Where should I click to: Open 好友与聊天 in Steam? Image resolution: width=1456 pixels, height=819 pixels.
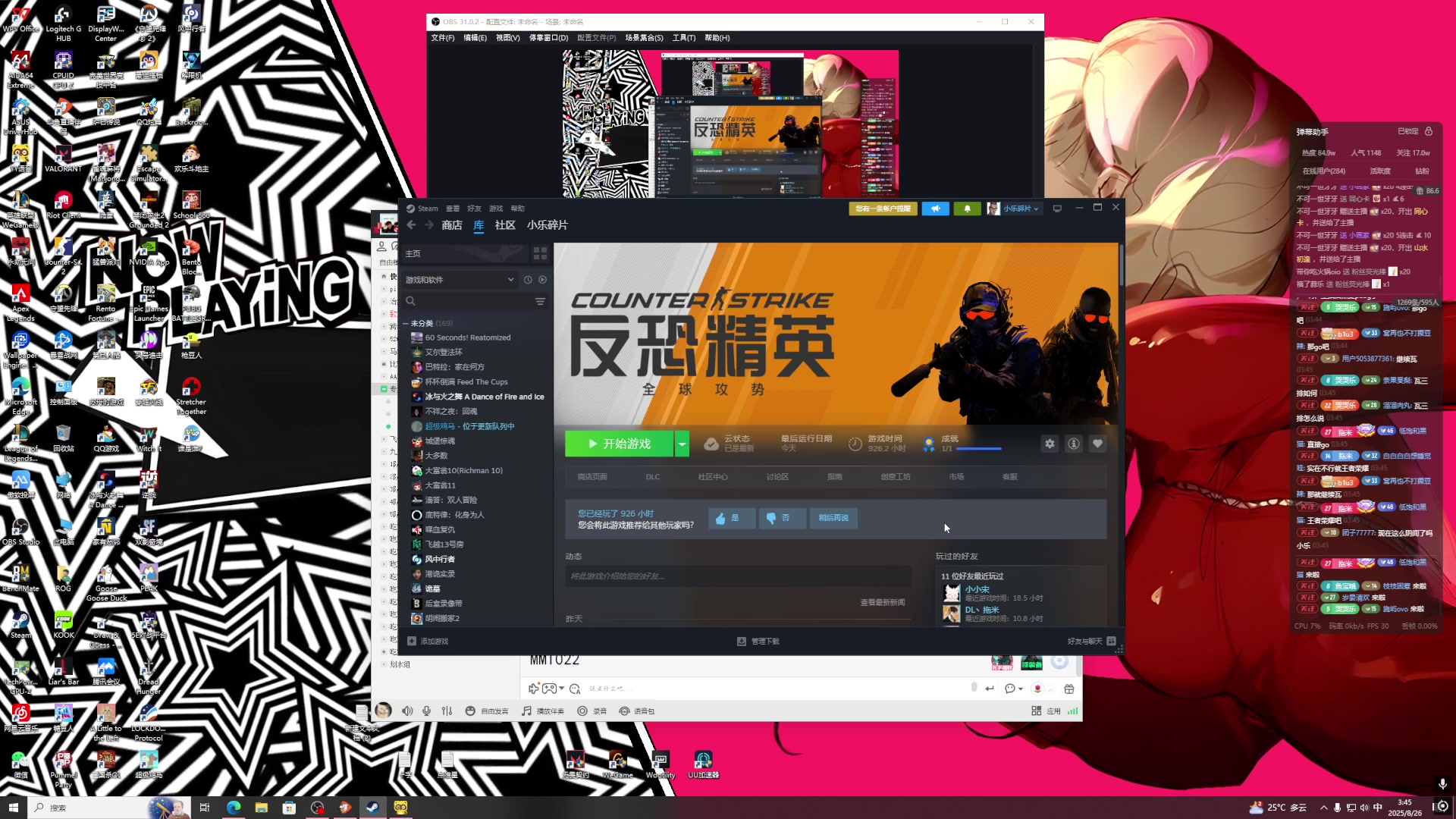point(1091,642)
